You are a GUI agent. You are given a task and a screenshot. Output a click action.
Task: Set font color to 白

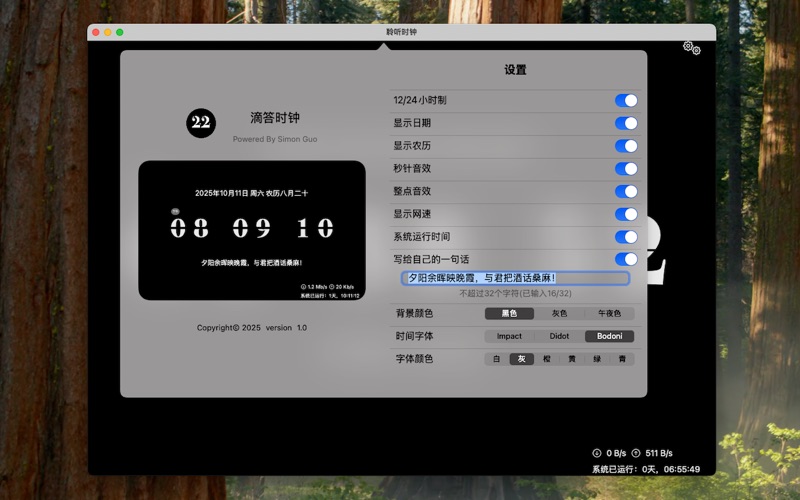coord(496,359)
